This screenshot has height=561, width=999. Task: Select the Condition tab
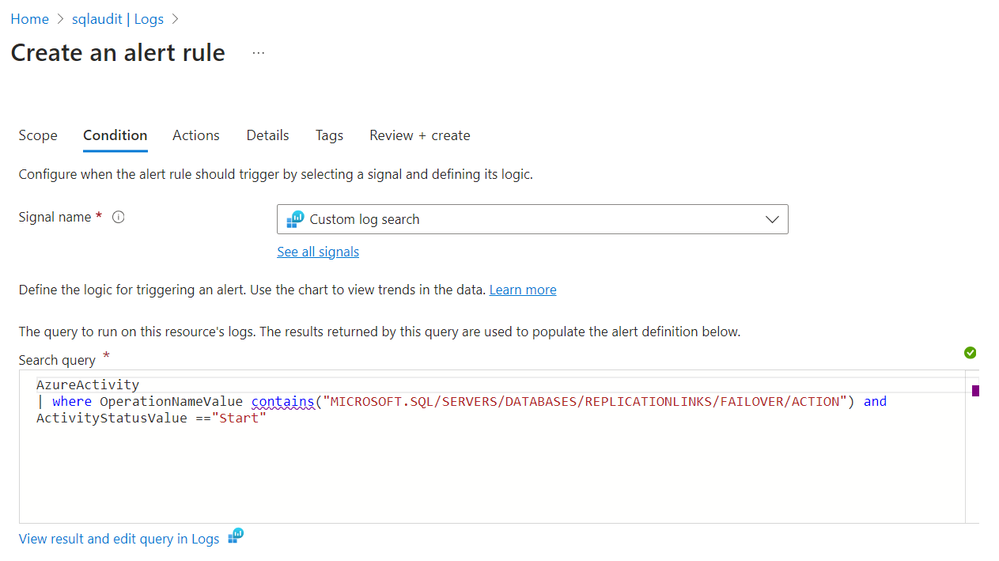point(115,135)
